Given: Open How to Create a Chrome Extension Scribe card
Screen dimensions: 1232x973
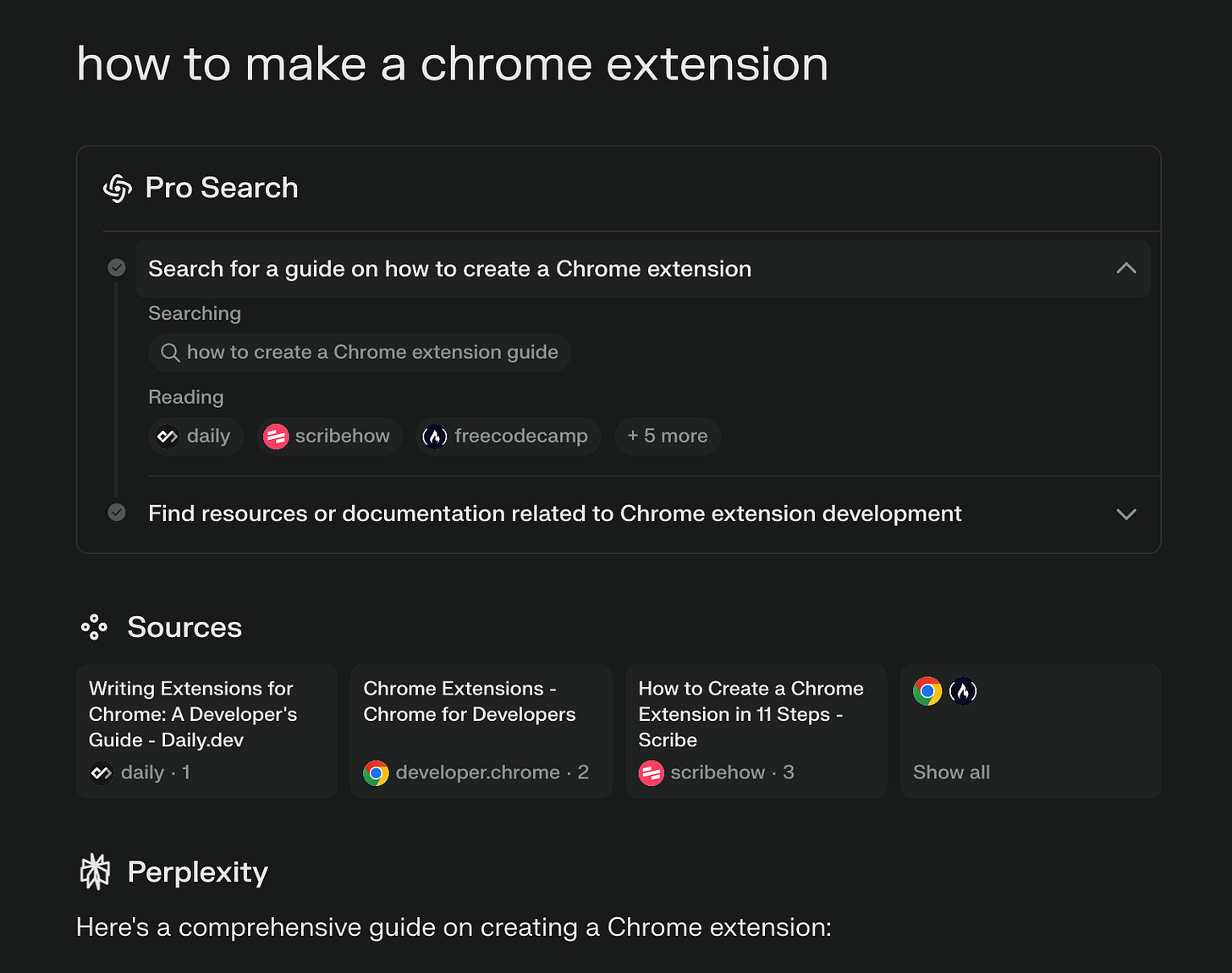Looking at the screenshot, I should 756,730.
